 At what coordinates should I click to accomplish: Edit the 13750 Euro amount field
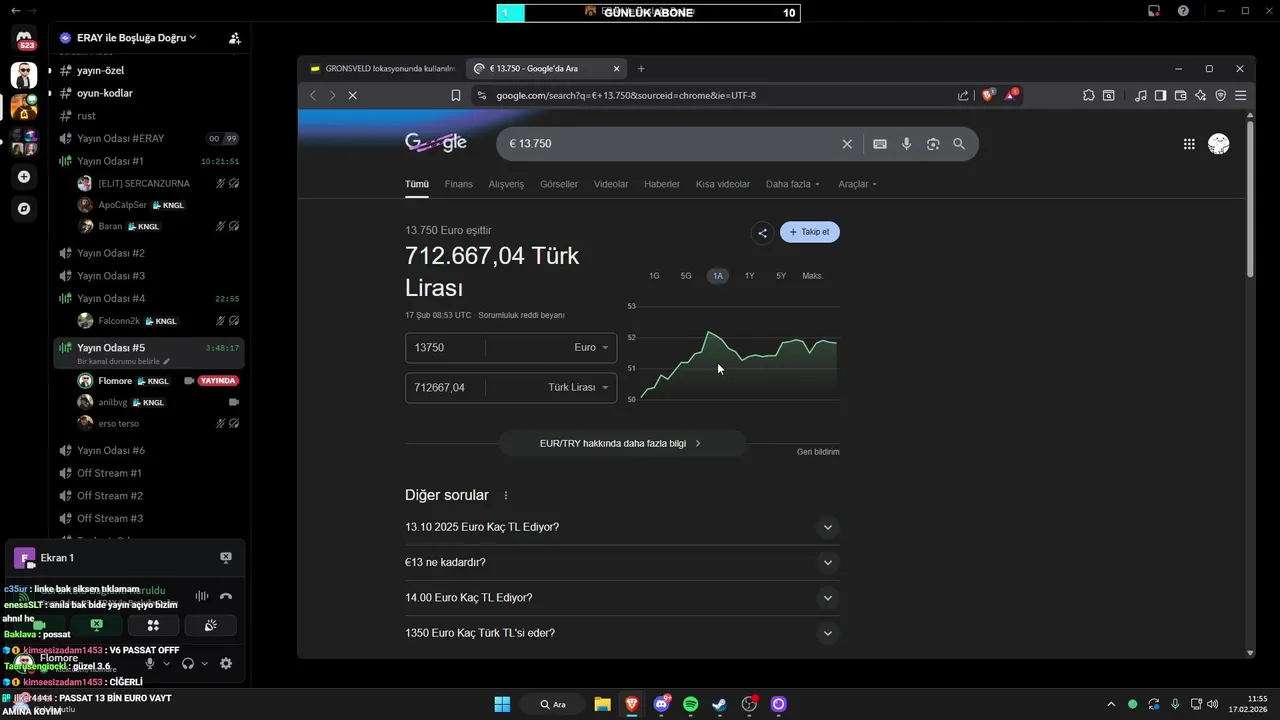(446, 348)
